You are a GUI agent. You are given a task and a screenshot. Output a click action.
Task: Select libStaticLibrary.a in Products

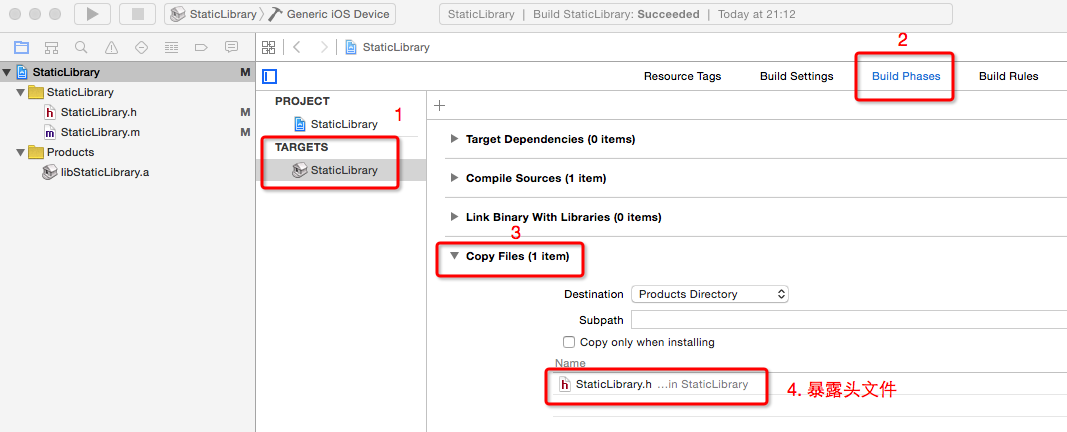[104, 172]
